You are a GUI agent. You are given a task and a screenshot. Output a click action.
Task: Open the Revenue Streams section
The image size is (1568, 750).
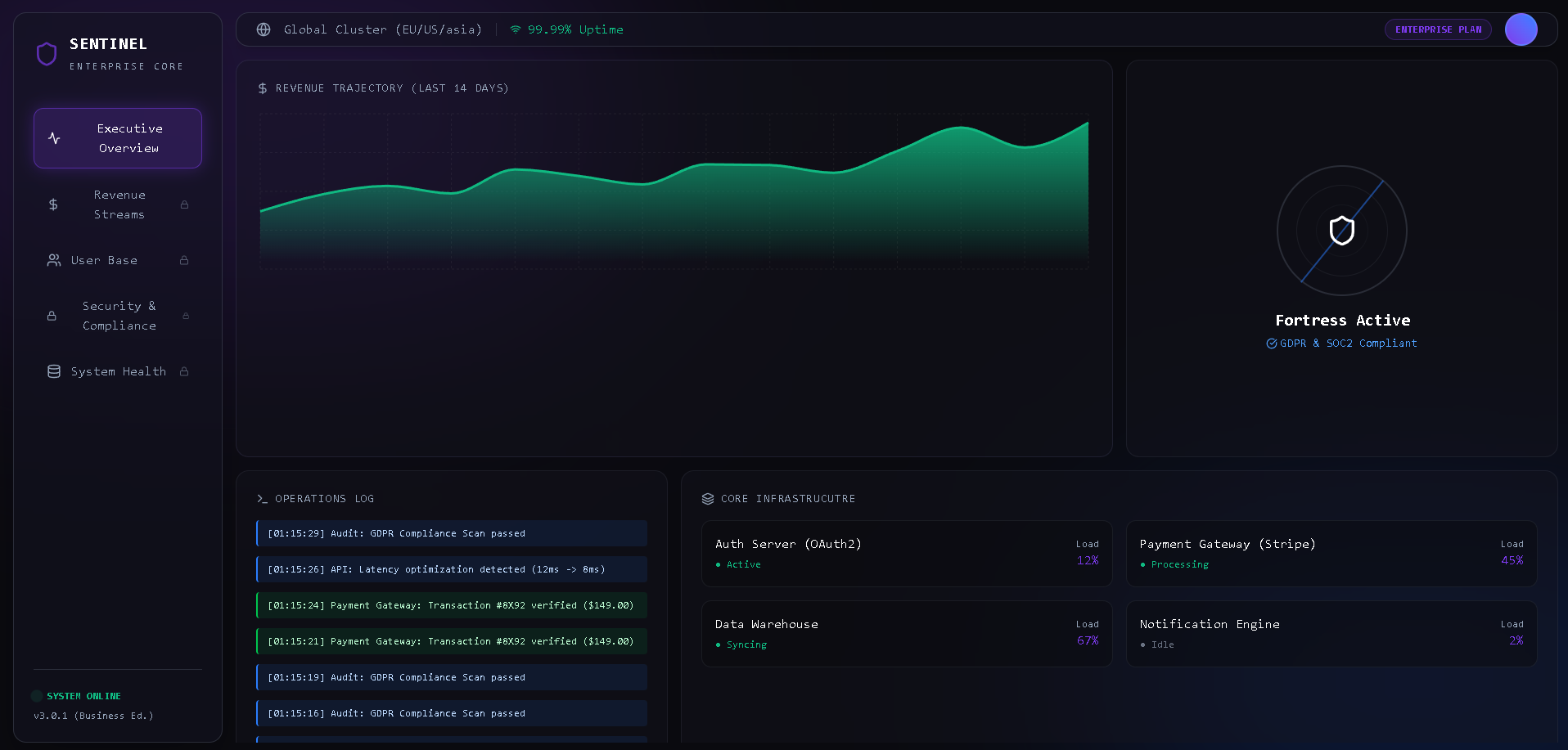click(118, 204)
